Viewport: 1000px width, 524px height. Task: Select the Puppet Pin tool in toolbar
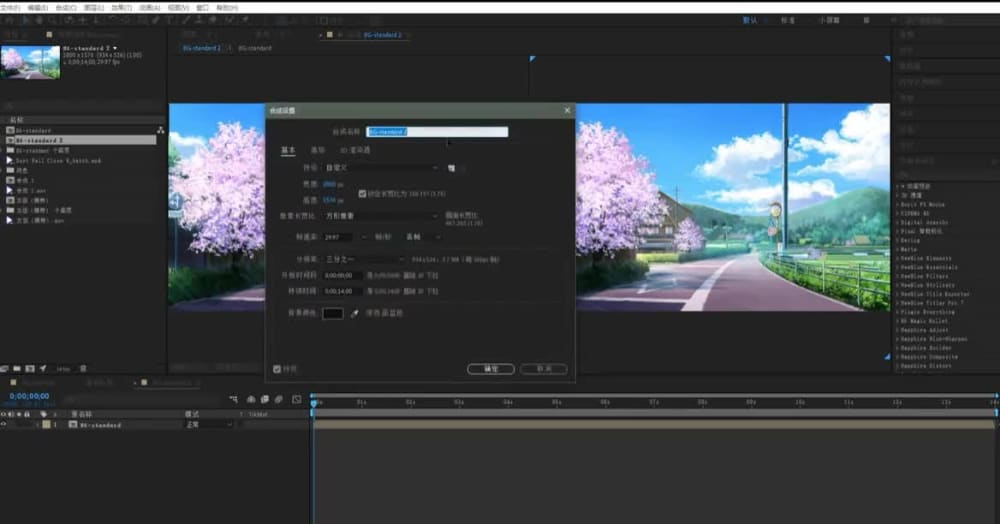coord(245,20)
